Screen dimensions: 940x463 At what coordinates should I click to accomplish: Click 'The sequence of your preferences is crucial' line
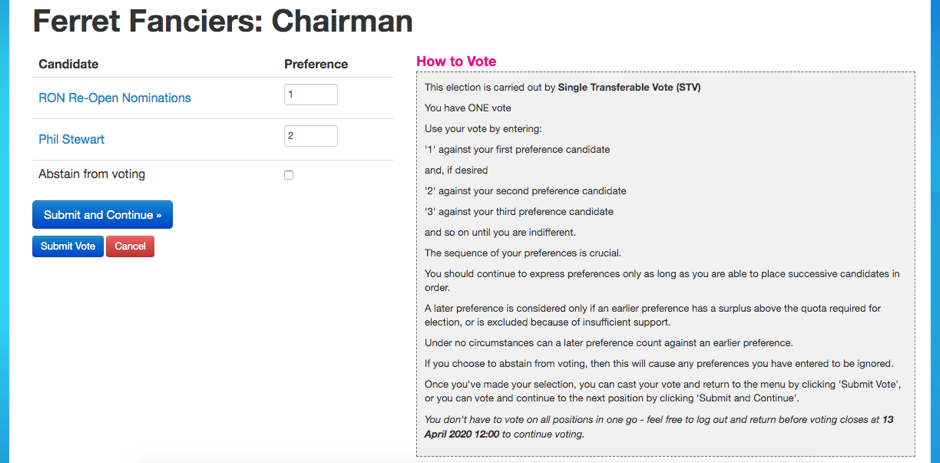point(522,253)
